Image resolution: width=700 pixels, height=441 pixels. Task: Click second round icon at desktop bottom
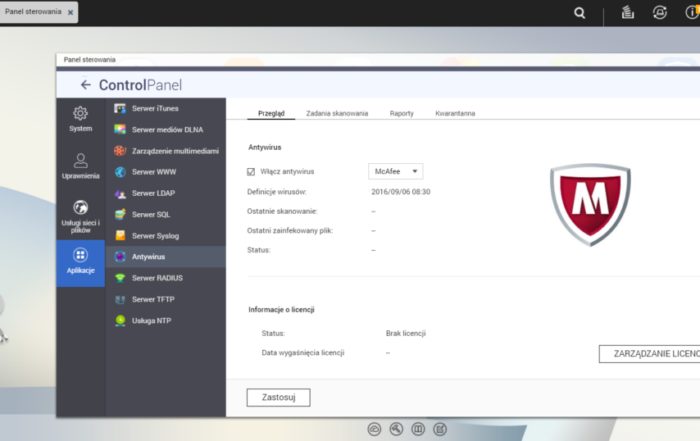(x=396, y=429)
